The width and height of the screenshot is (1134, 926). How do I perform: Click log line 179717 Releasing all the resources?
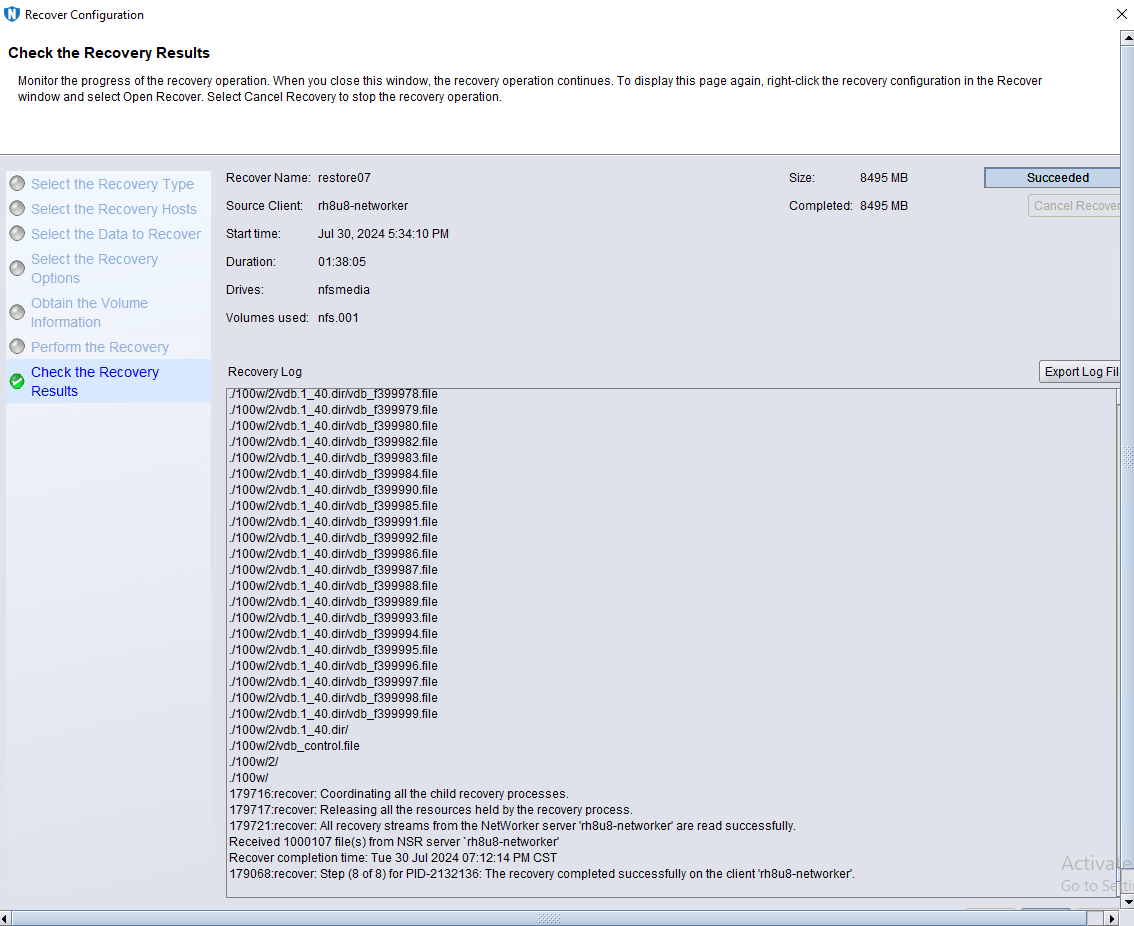[x=431, y=810]
